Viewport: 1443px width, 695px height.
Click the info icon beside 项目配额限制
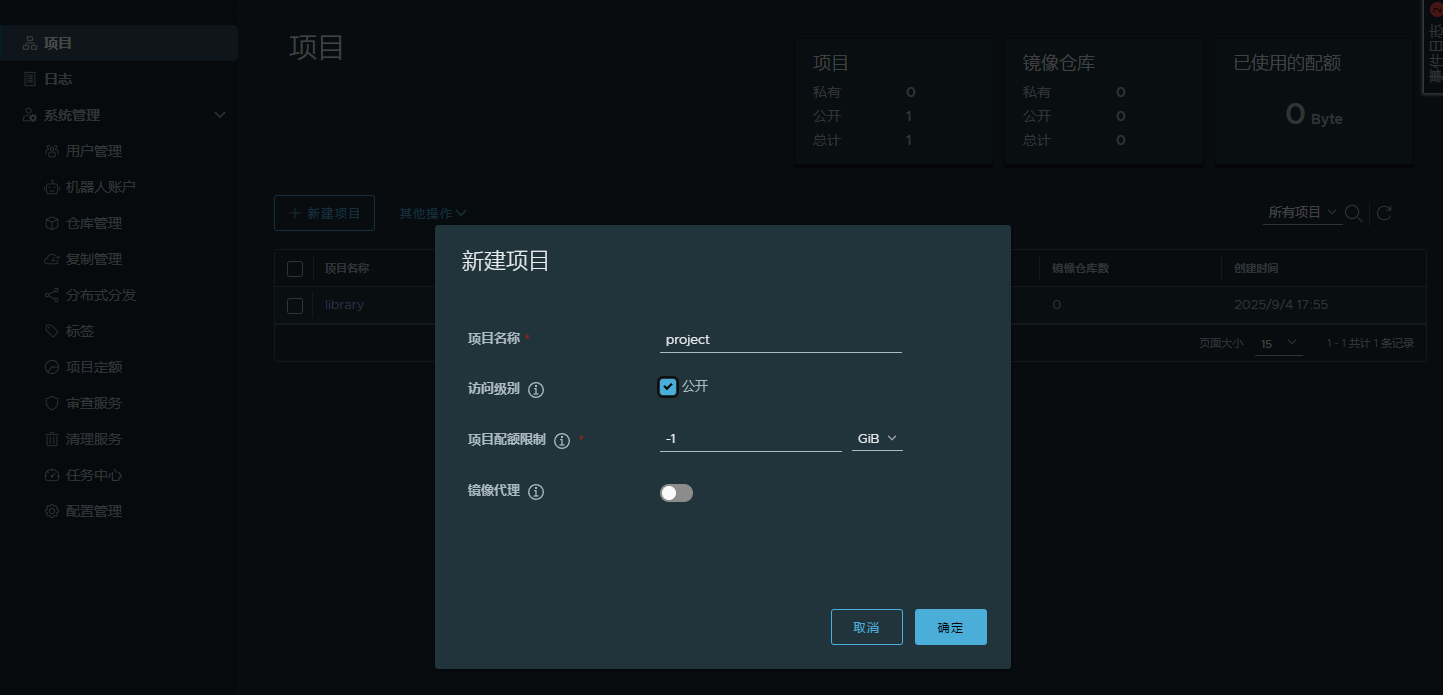click(562, 441)
